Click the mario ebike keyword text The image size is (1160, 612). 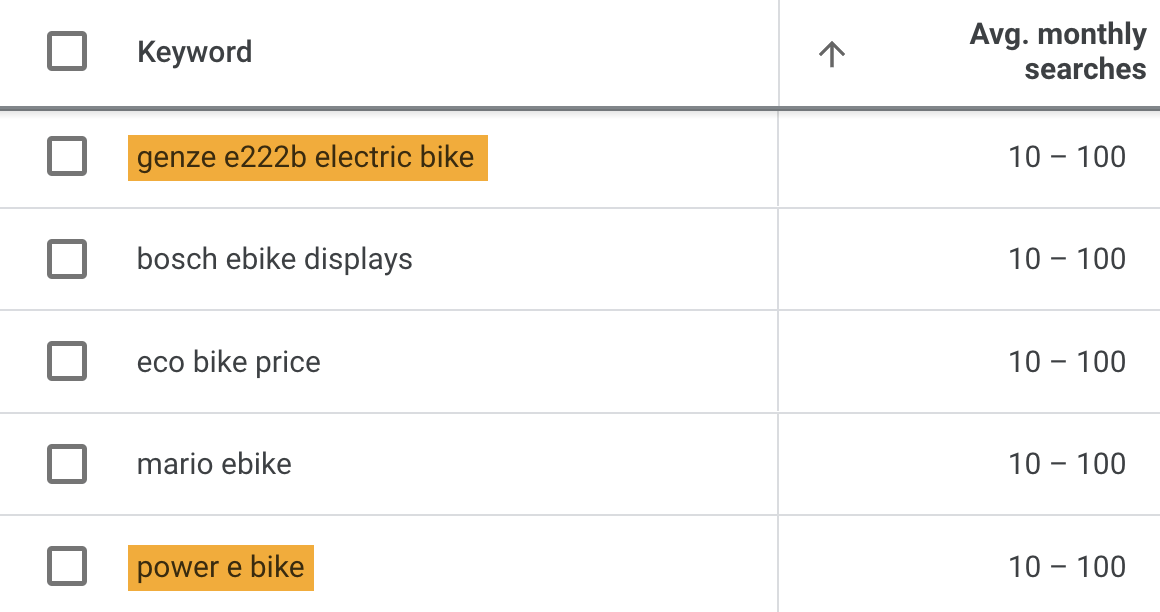(213, 464)
